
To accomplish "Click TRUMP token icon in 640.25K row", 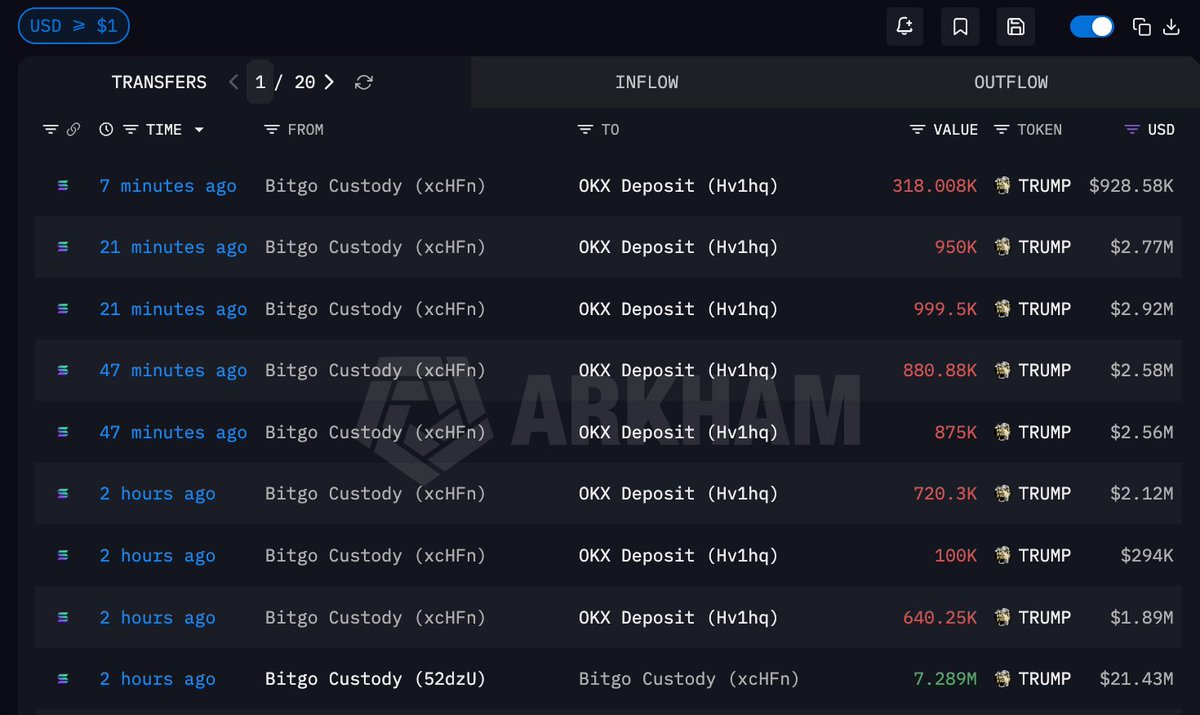I will coord(1003,617).
